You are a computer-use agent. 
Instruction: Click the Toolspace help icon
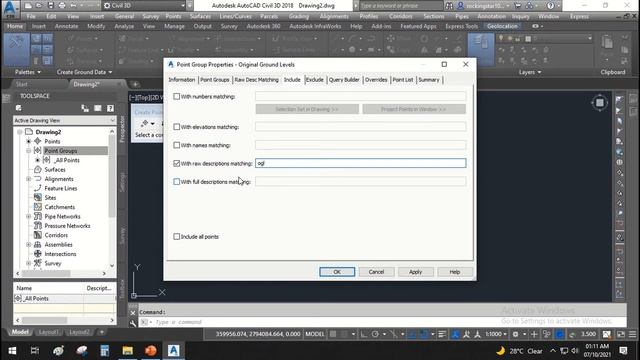point(110,108)
